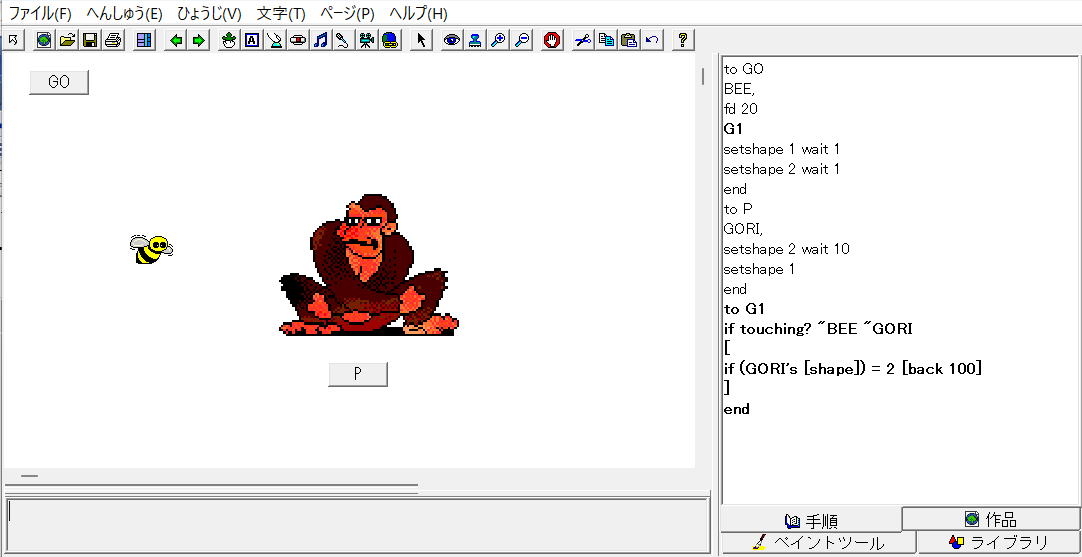This screenshot has height=557, width=1082.
Task: Click the new project globe icon
Action: pyautogui.click(x=44, y=40)
